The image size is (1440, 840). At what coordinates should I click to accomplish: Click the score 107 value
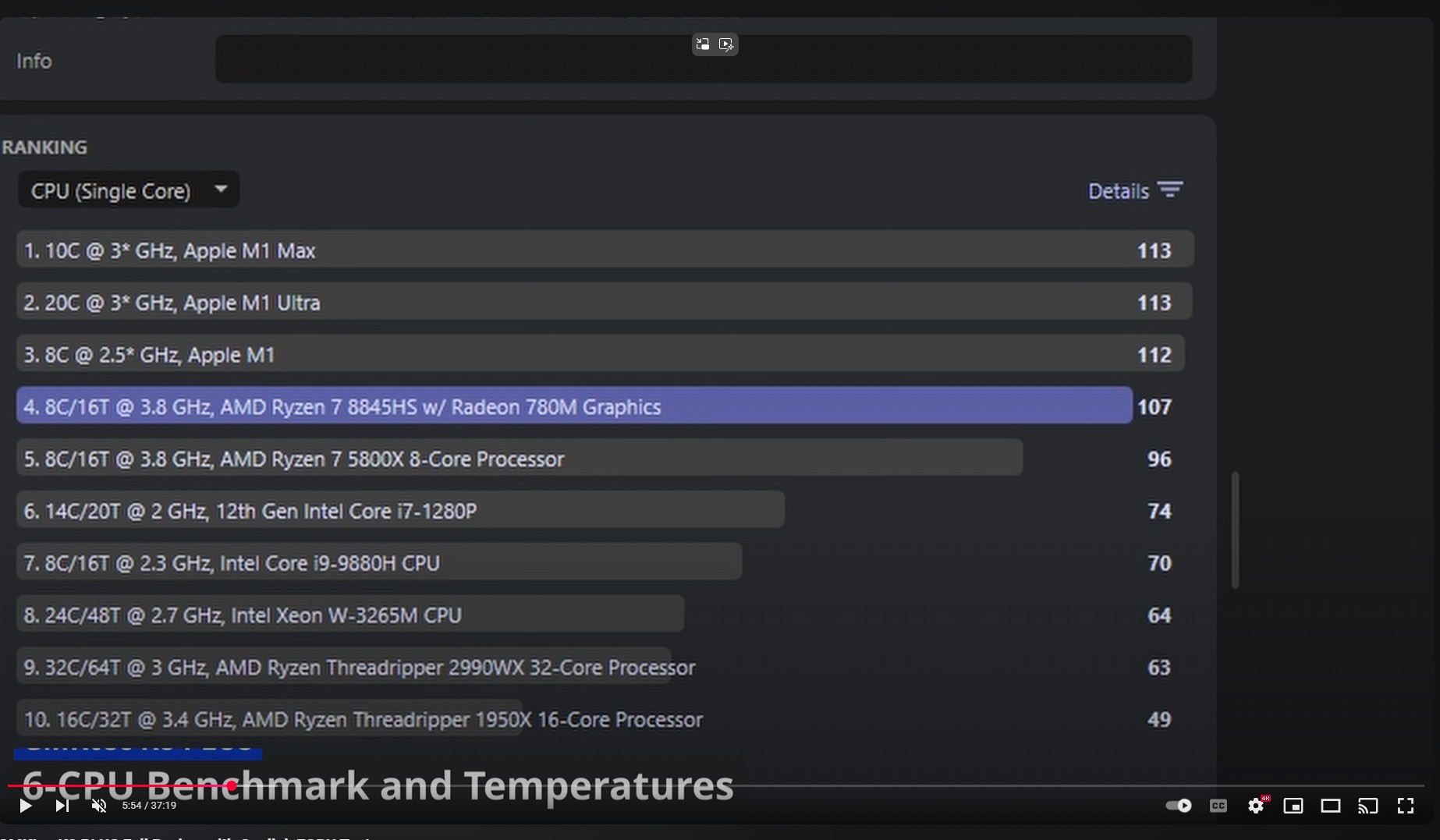tap(1154, 406)
